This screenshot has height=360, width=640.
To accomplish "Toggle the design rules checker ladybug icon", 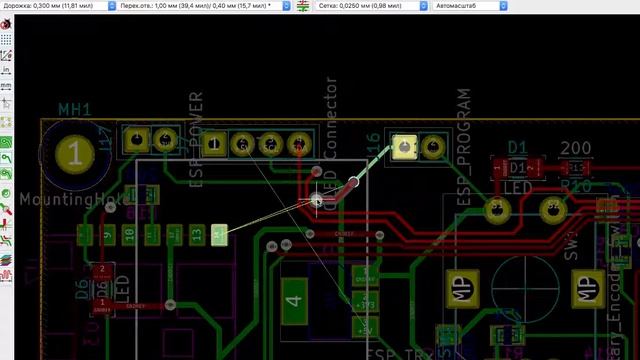I will (6, 24).
